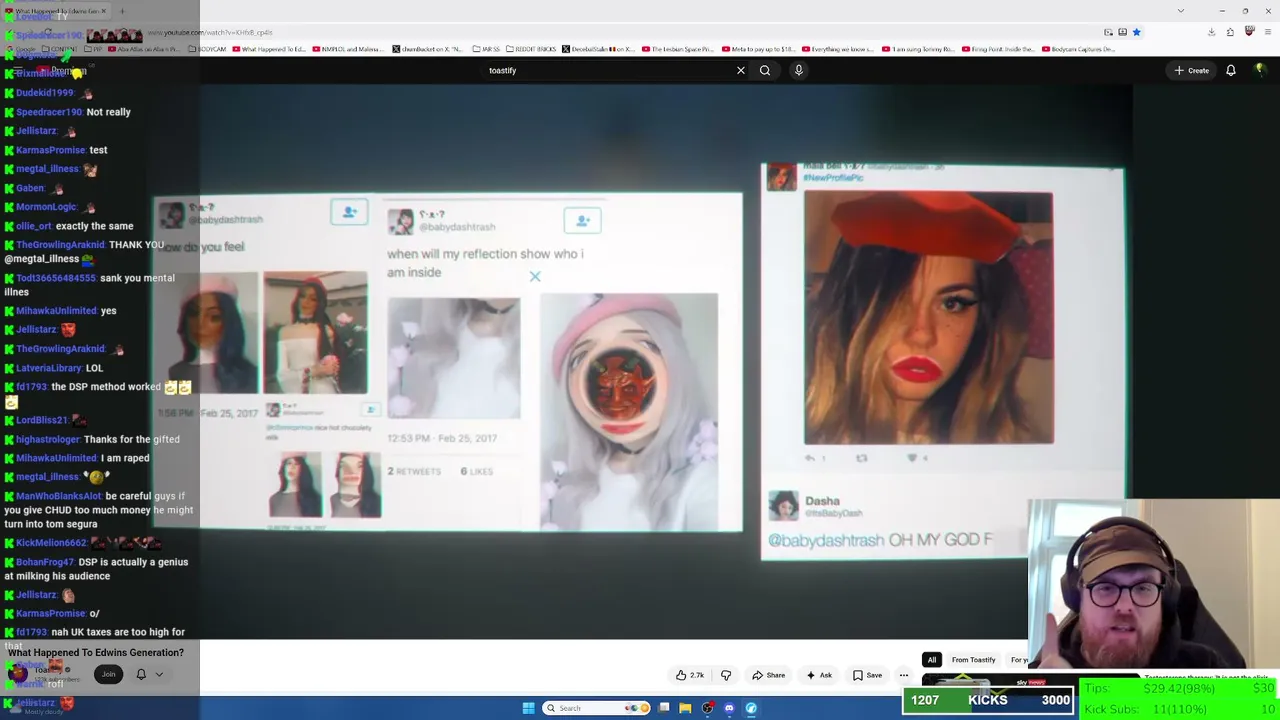
Task: Open a new browser tab
Action: [x=122, y=11]
